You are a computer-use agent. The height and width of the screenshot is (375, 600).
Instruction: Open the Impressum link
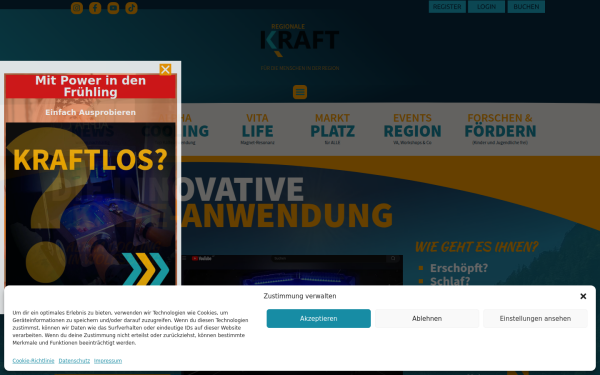(108, 360)
